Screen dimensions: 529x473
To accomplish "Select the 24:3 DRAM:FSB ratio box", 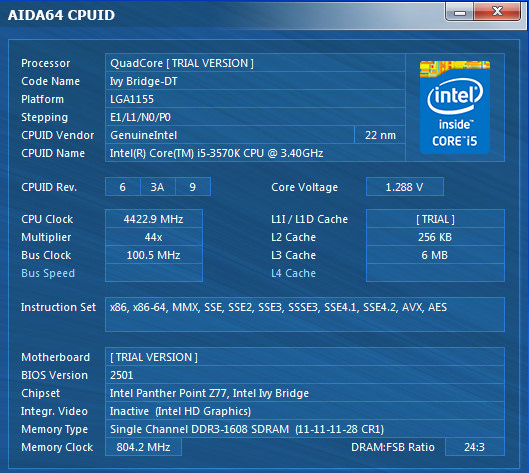I will click(475, 447).
